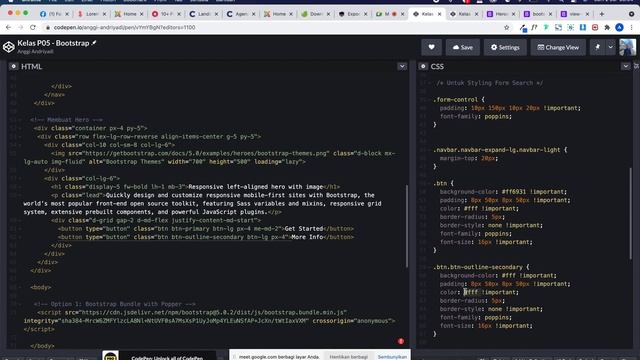640x360 pixels.
Task: Click the 'Get Started' button text in HTML
Action: point(304,229)
